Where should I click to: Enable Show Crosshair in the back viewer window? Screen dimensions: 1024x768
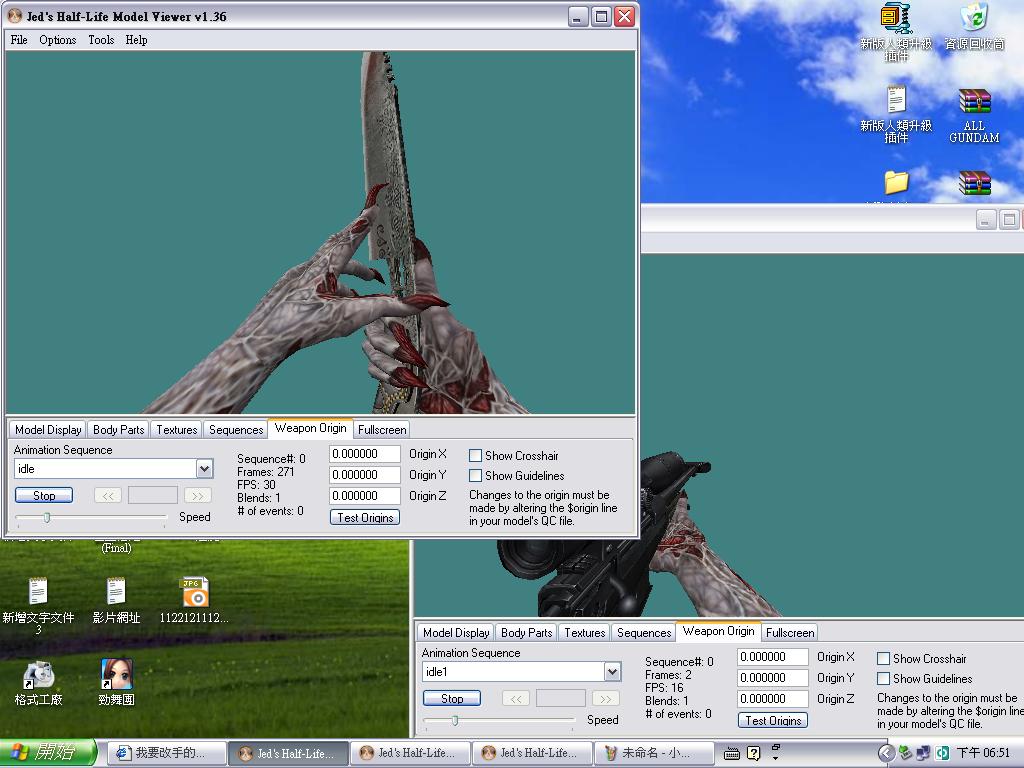pos(884,659)
